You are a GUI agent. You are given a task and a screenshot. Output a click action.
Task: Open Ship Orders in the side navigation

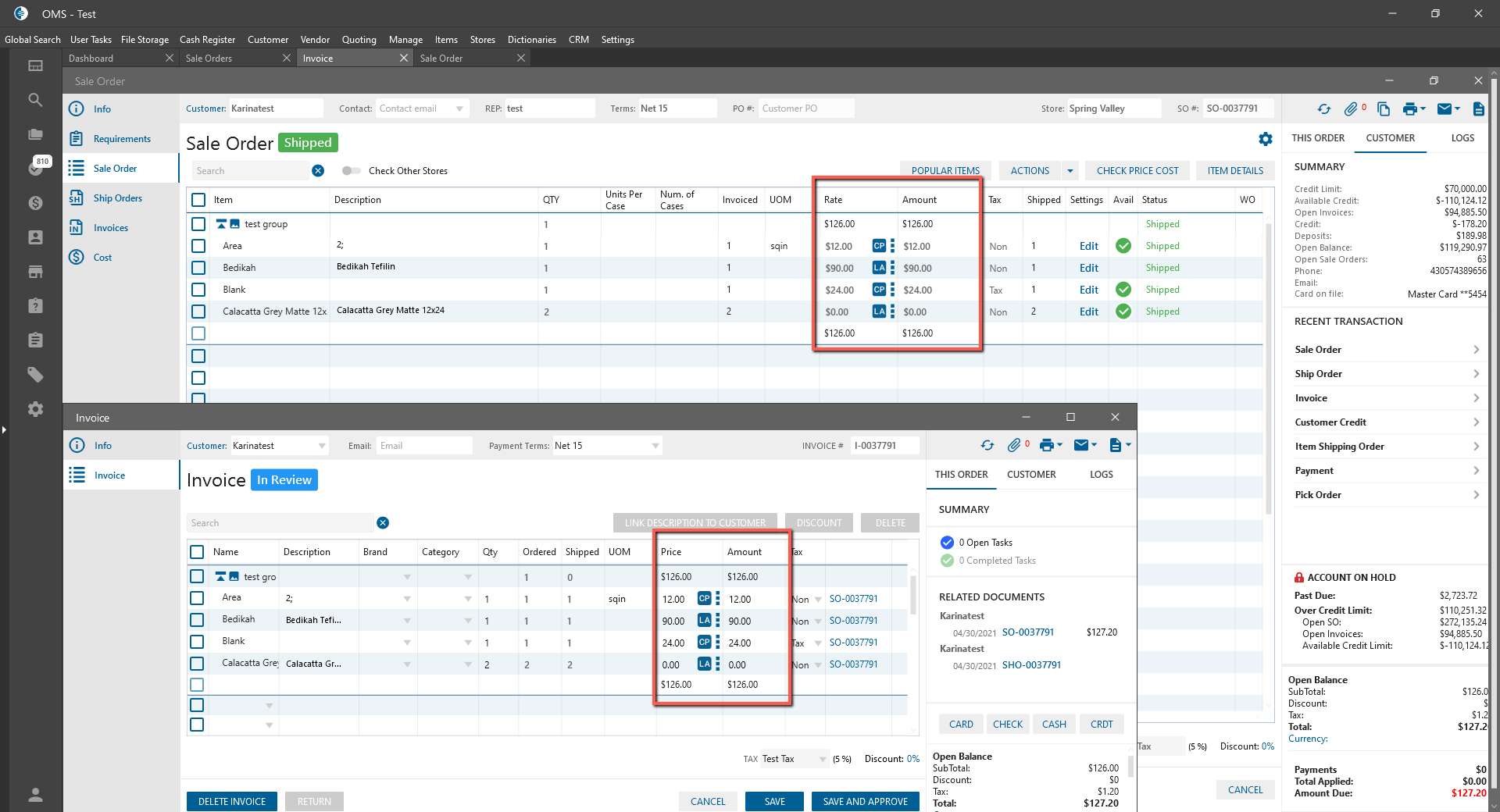(x=117, y=198)
